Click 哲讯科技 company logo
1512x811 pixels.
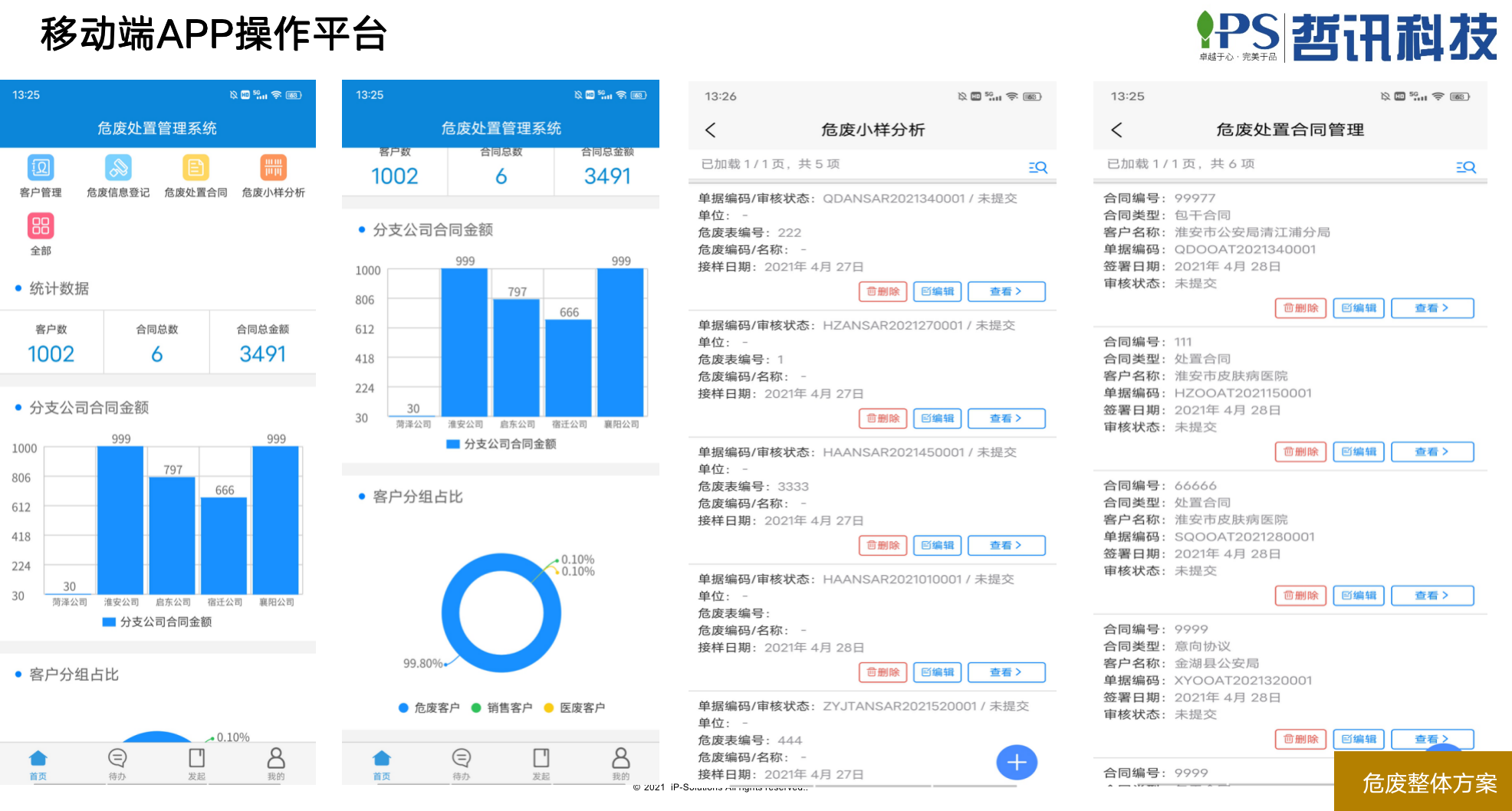[1347, 37]
